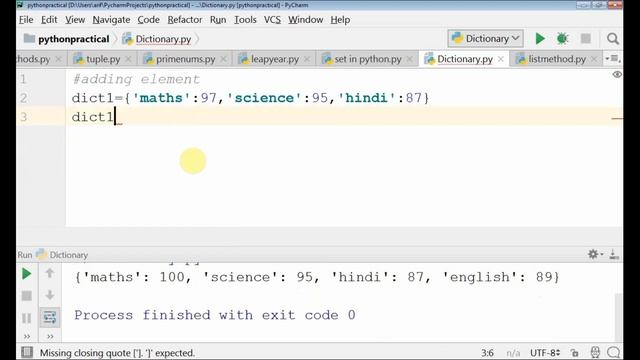The image size is (640, 360).
Task: Open the View menu
Action: [x=75, y=20]
